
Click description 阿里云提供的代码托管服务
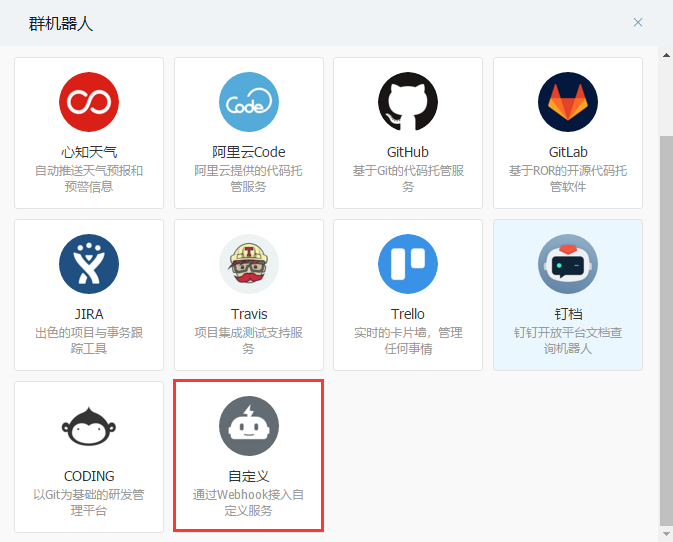coord(249,179)
